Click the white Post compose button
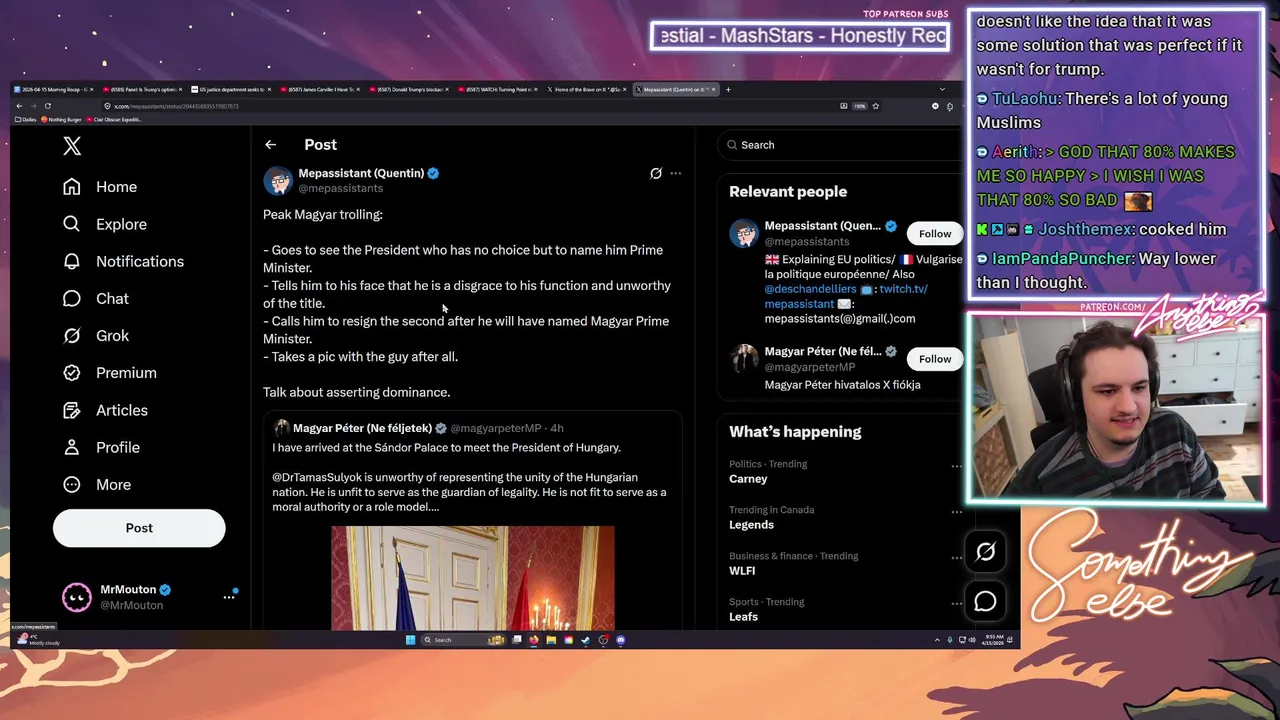The image size is (1280, 720). tap(139, 528)
